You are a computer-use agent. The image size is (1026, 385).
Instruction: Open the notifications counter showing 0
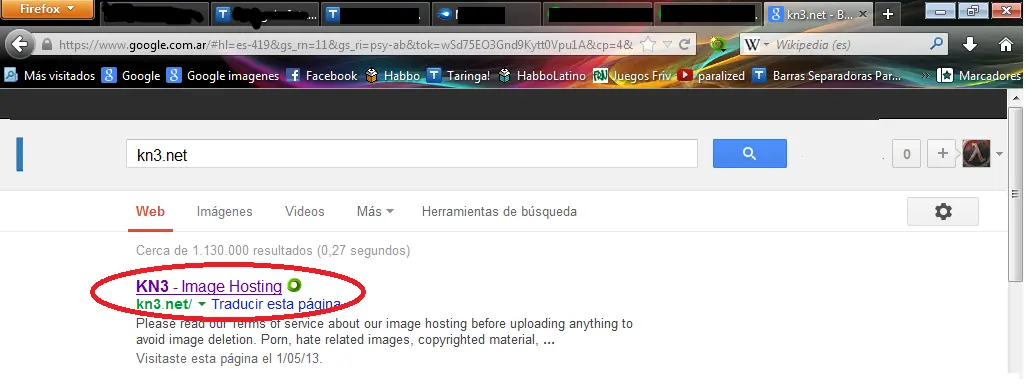pyautogui.click(x=906, y=154)
